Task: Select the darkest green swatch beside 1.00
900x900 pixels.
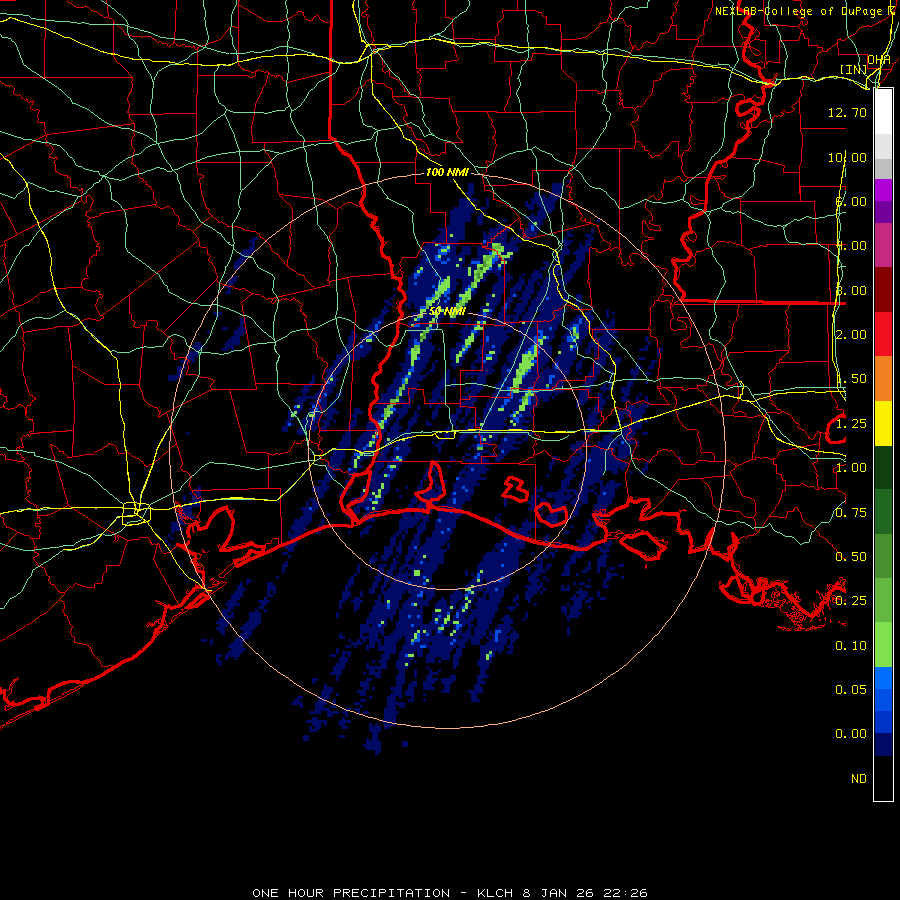Action: coord(883,467)
